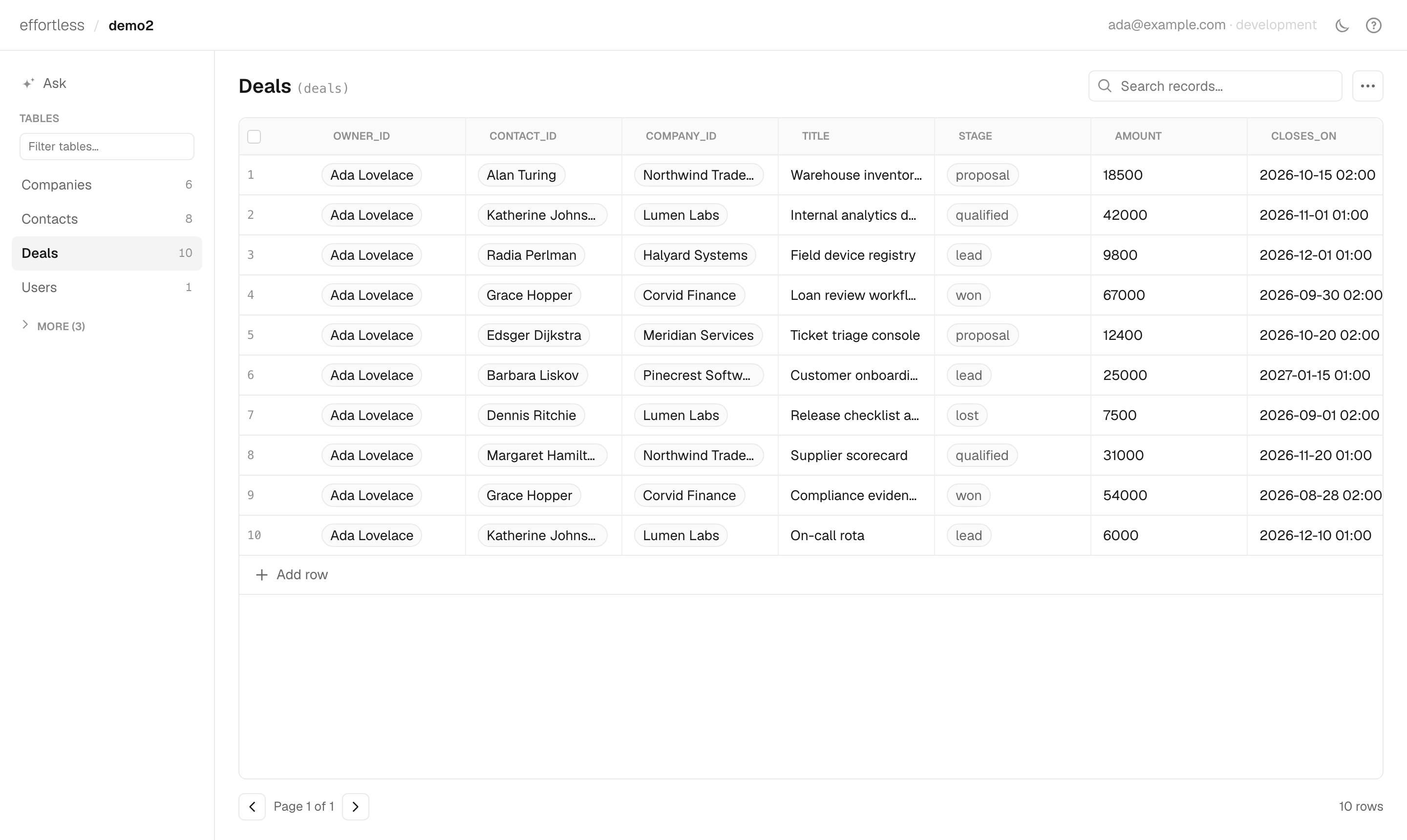Viewport: 1407px width, 840px height.
Task: Click the lost stage badge
Action: (x=966, y=416)
